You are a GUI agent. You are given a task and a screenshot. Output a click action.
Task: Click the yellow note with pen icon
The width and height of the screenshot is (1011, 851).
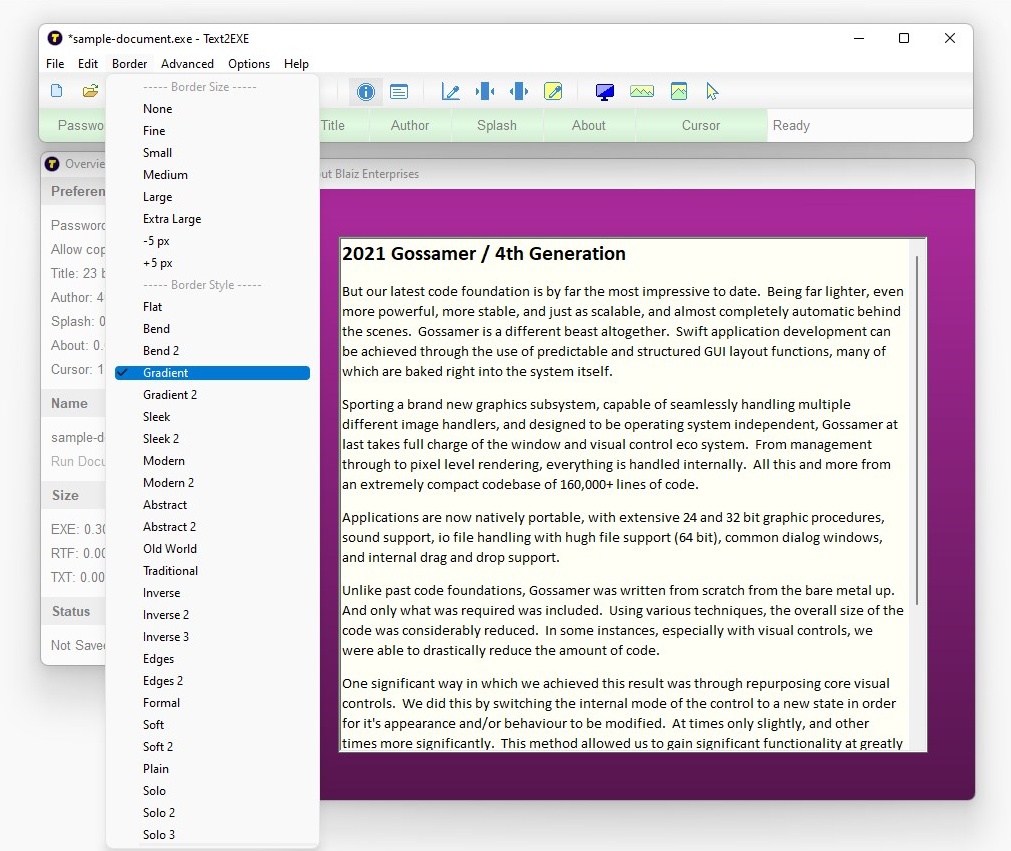click(553, 92)
